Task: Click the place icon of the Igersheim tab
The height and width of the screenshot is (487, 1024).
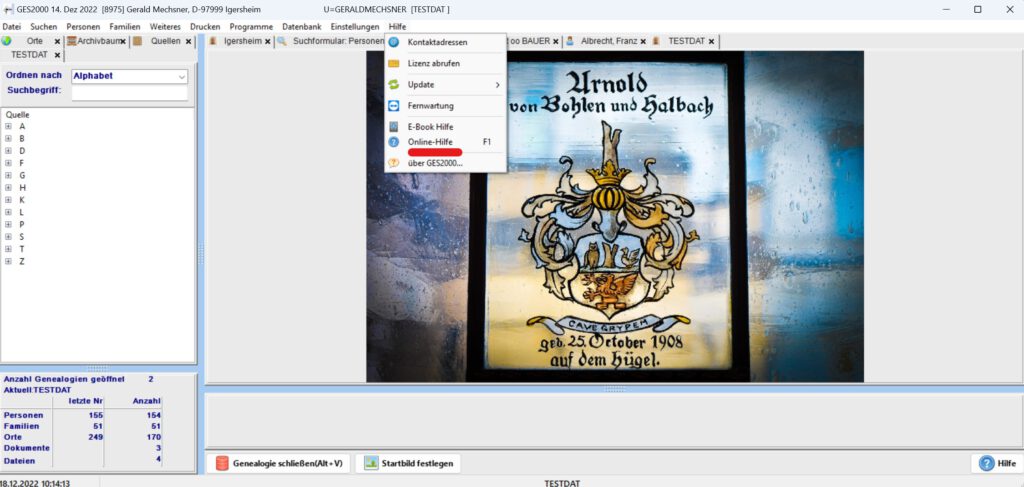Action: coord(213,40)
